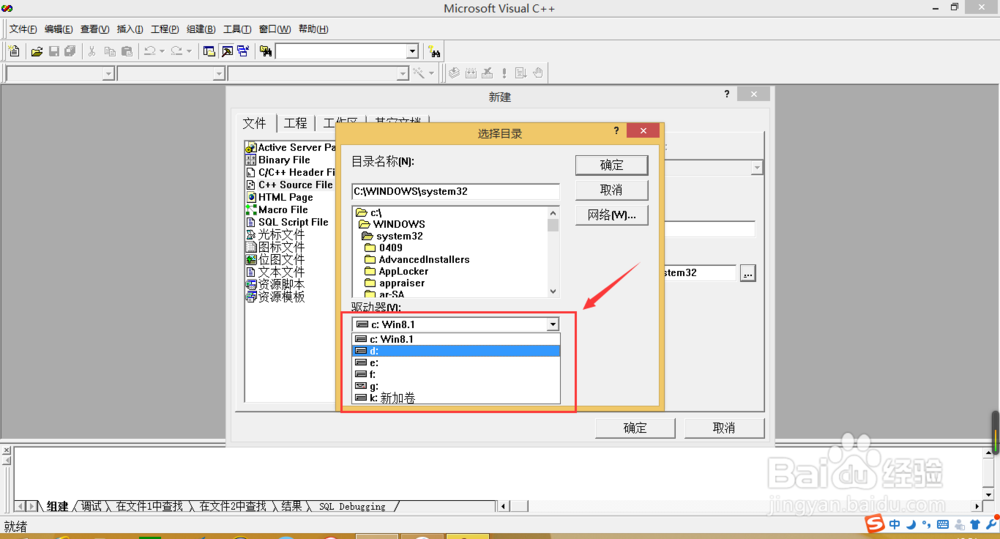Open the WizardBar actions dropdown arrow
The width and height of the screenshot is (1000, 539).
tap(431, 73)
